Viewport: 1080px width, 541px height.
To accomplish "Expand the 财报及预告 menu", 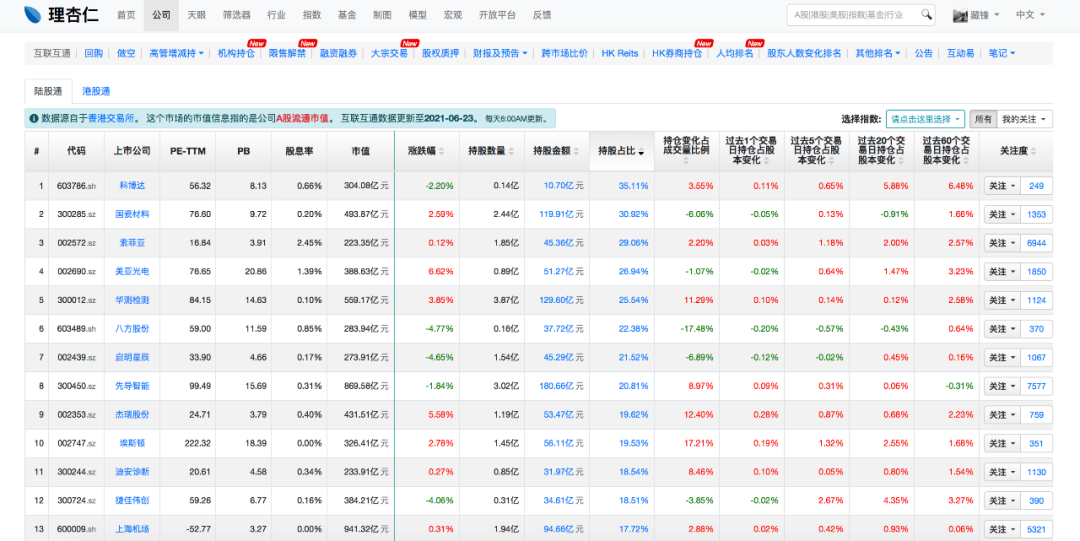I will pos(500,53).
